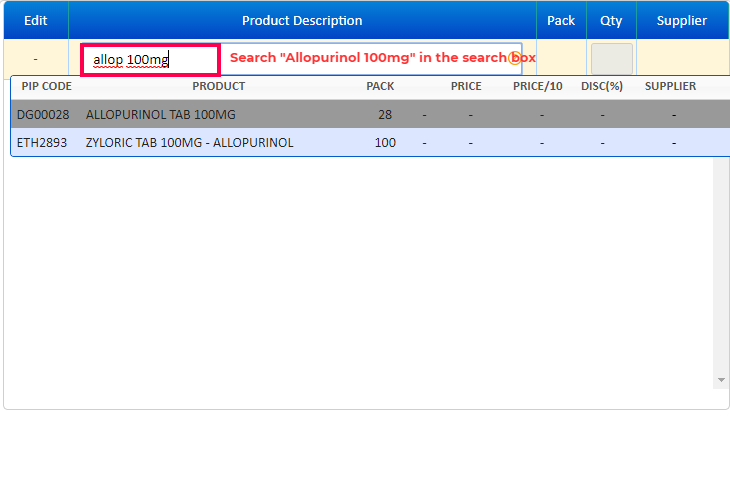
Task: Click PIP code ETH2893
Action: [42, 142]
